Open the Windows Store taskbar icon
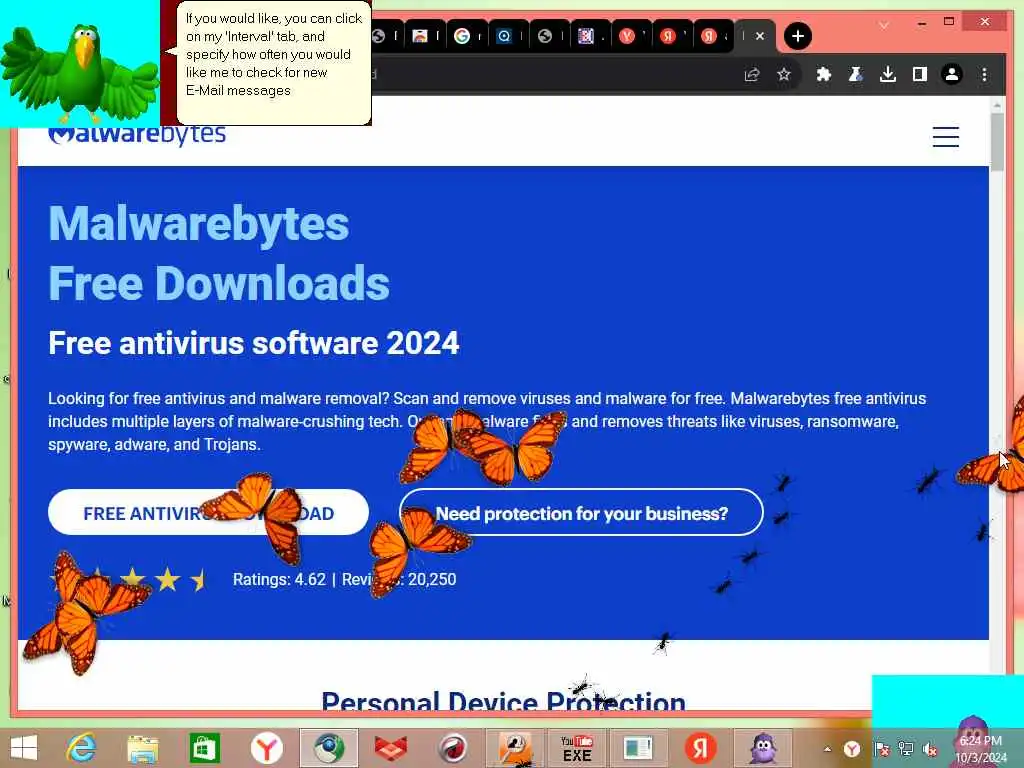Screen dimensions: 1024x768 point(204,748)
